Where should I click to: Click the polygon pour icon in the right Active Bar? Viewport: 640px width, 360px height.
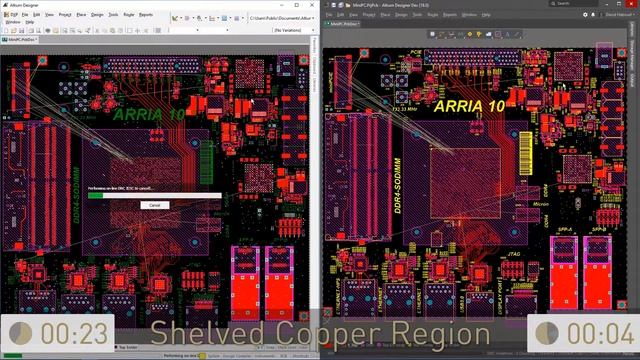pyautogui.click(x=489, y=34)
